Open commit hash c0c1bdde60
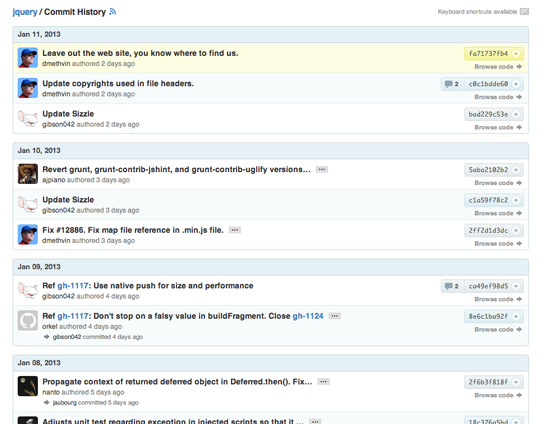Screen dimensions: 550x424 pos(488,84)
